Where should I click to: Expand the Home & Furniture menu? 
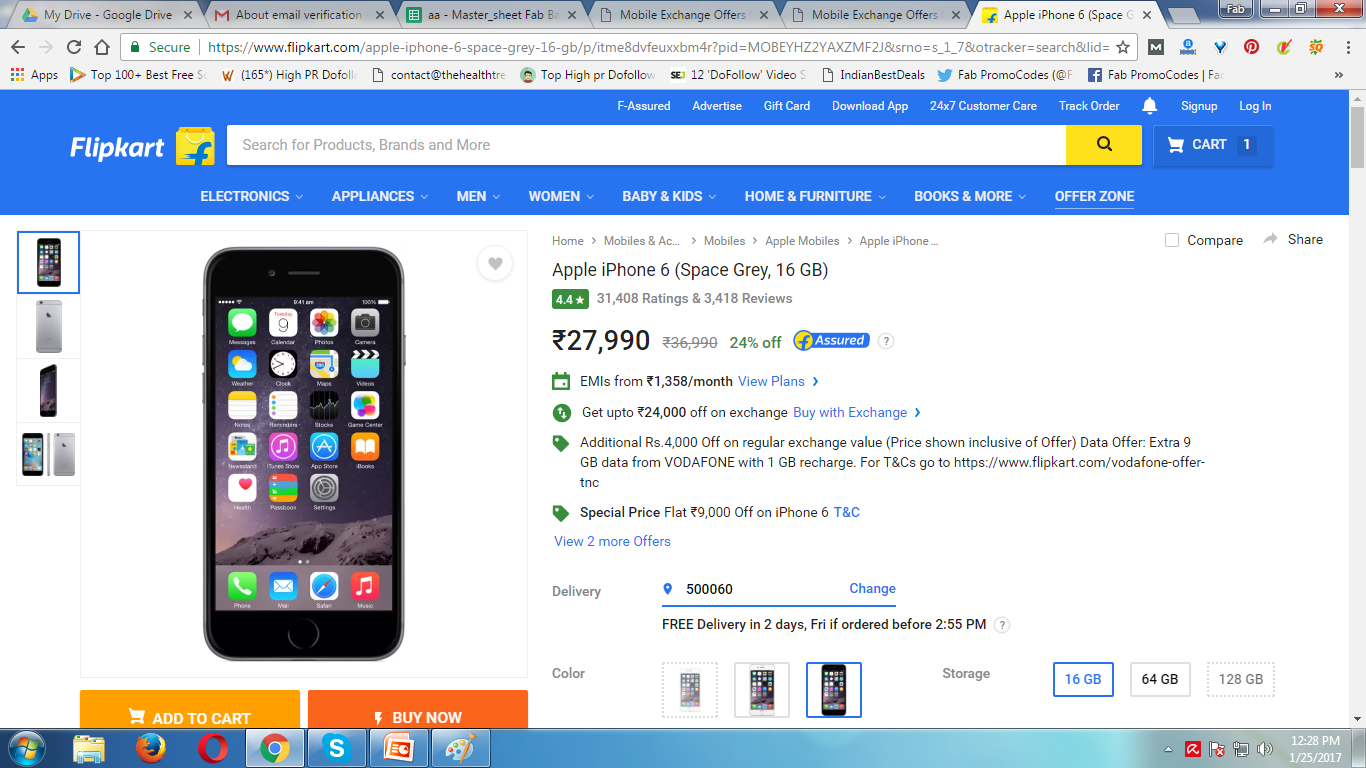tap(815, 196)
